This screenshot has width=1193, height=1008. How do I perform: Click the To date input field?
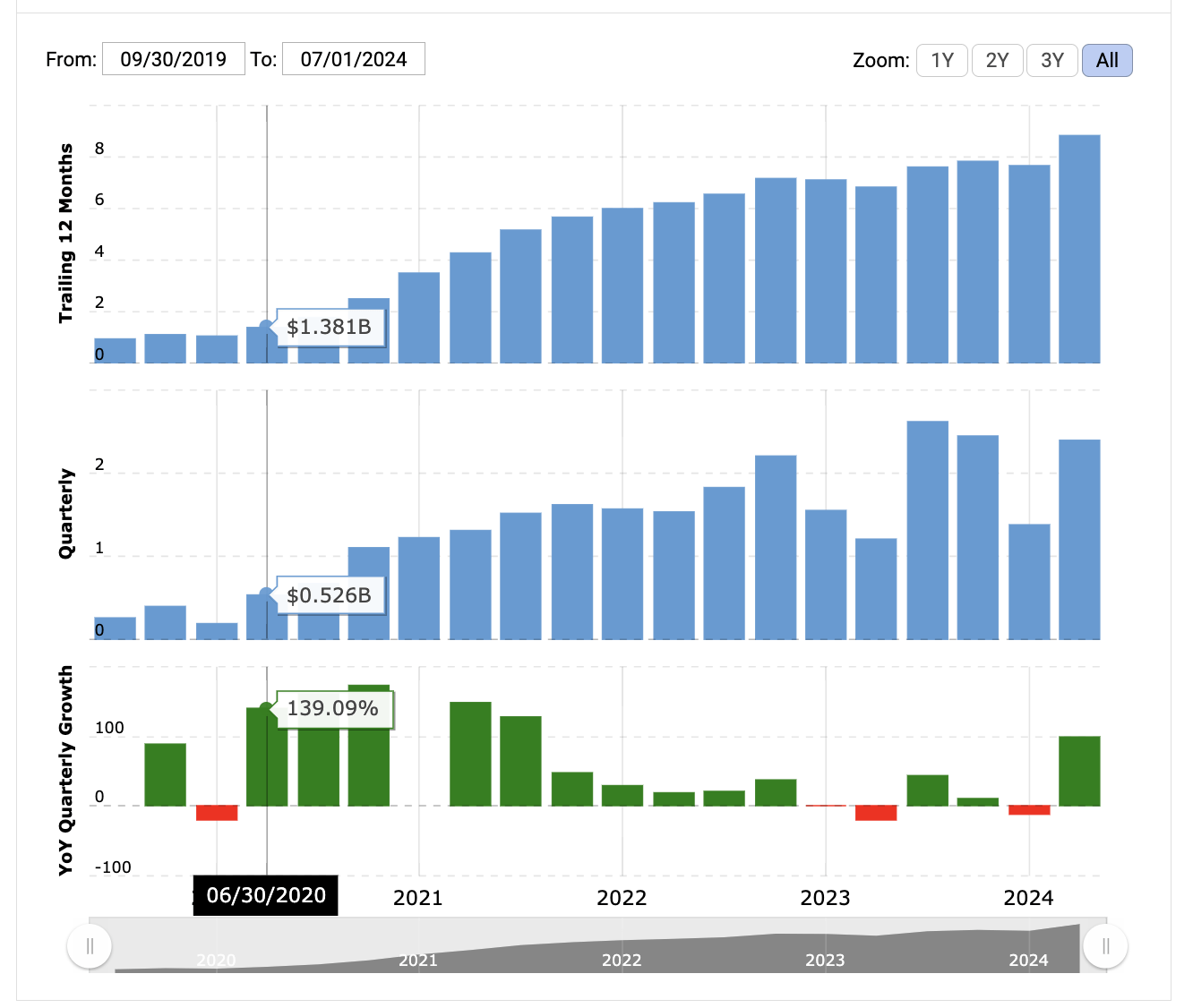point(354,59)
